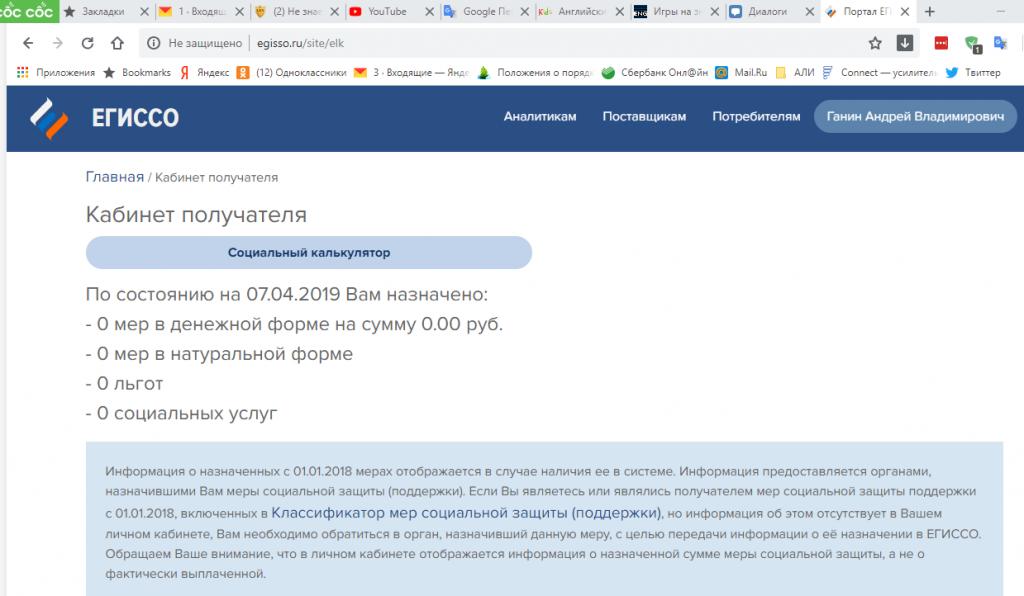Switch to the YouTube browser tab
Image resolution: width=1024 pixels, height=596 pixels.
pyautogui.click(x=386, y=12)
